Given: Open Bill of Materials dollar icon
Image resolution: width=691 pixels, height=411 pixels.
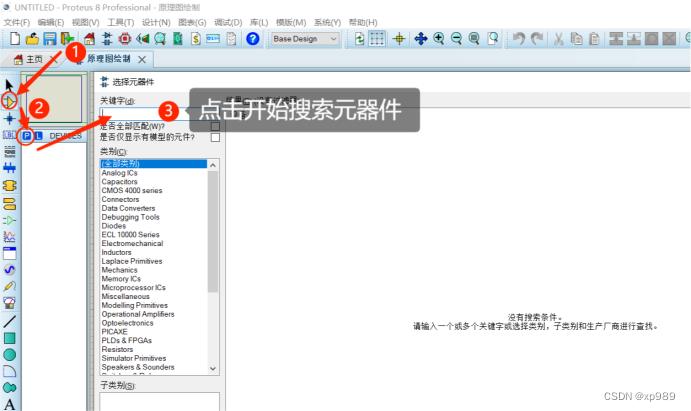Looking at the screenshot, I should click(196, 39).
